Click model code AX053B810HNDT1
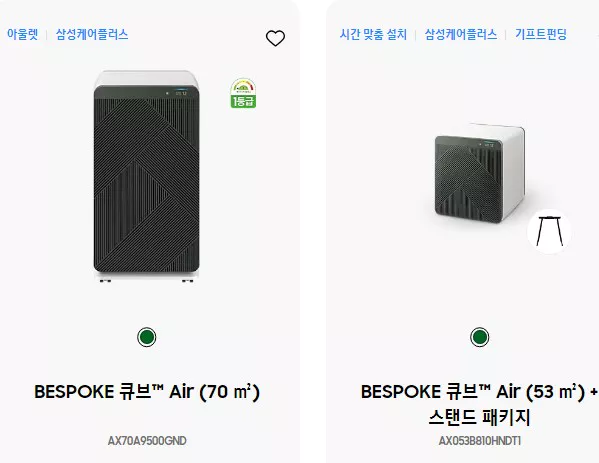Viewport: 599px width, 463px height. coord(479,441)
